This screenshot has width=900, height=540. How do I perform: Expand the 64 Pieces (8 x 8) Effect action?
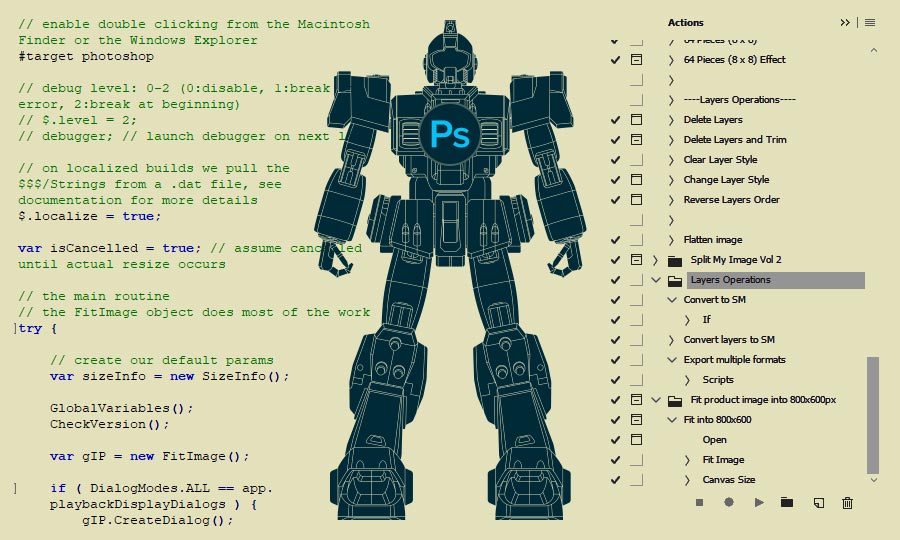671,60
